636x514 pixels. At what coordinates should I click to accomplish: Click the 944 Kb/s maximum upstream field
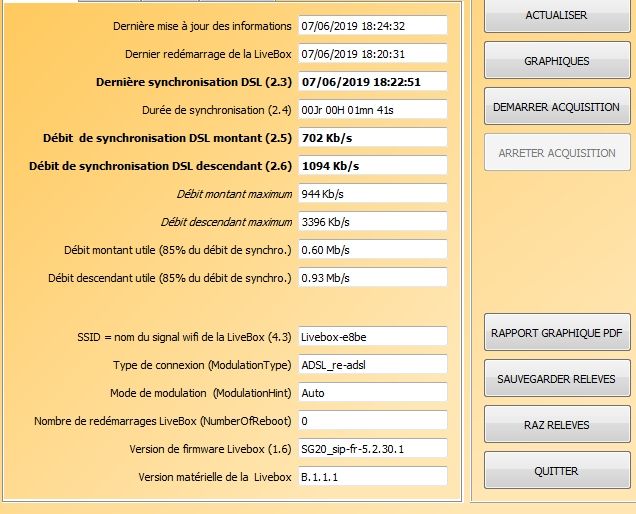coord(373,194)
